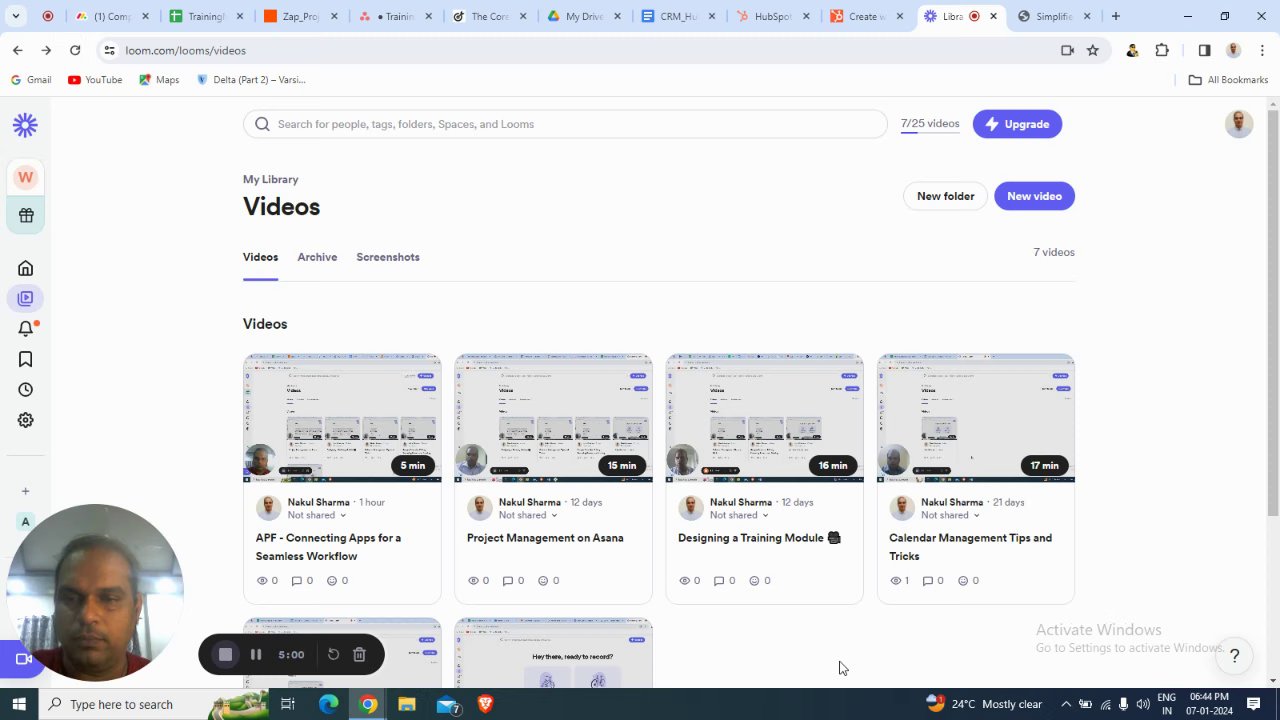Screen dimensions: 1280x720
Task: Open the clock history sidebar icon
Action: click(x=25, y=390)
